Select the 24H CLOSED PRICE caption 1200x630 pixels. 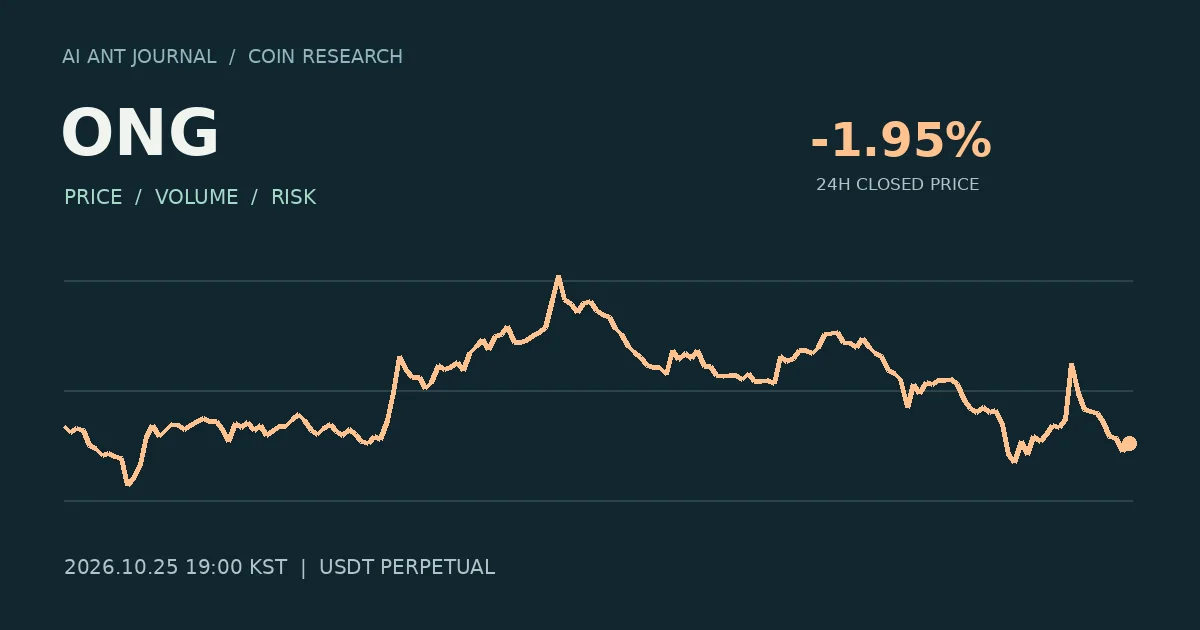897,185
